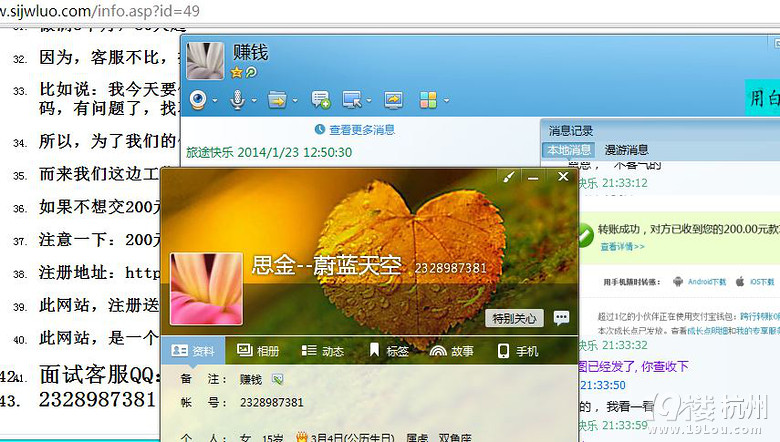Switch to the 漫游消息 tab
Image resolution: width=780 pixels, height=442 pixels.
[626, 150]
